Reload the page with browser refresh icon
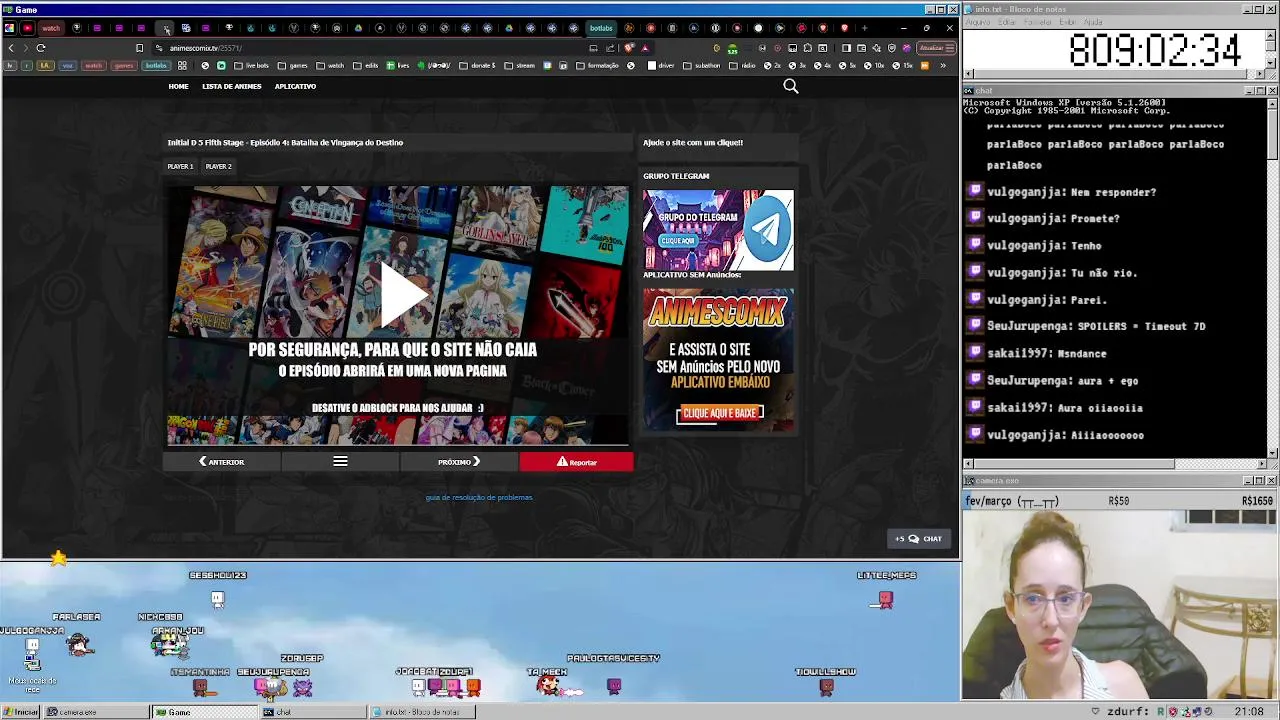The image size is (1280, 720). [x=41, y=48]
